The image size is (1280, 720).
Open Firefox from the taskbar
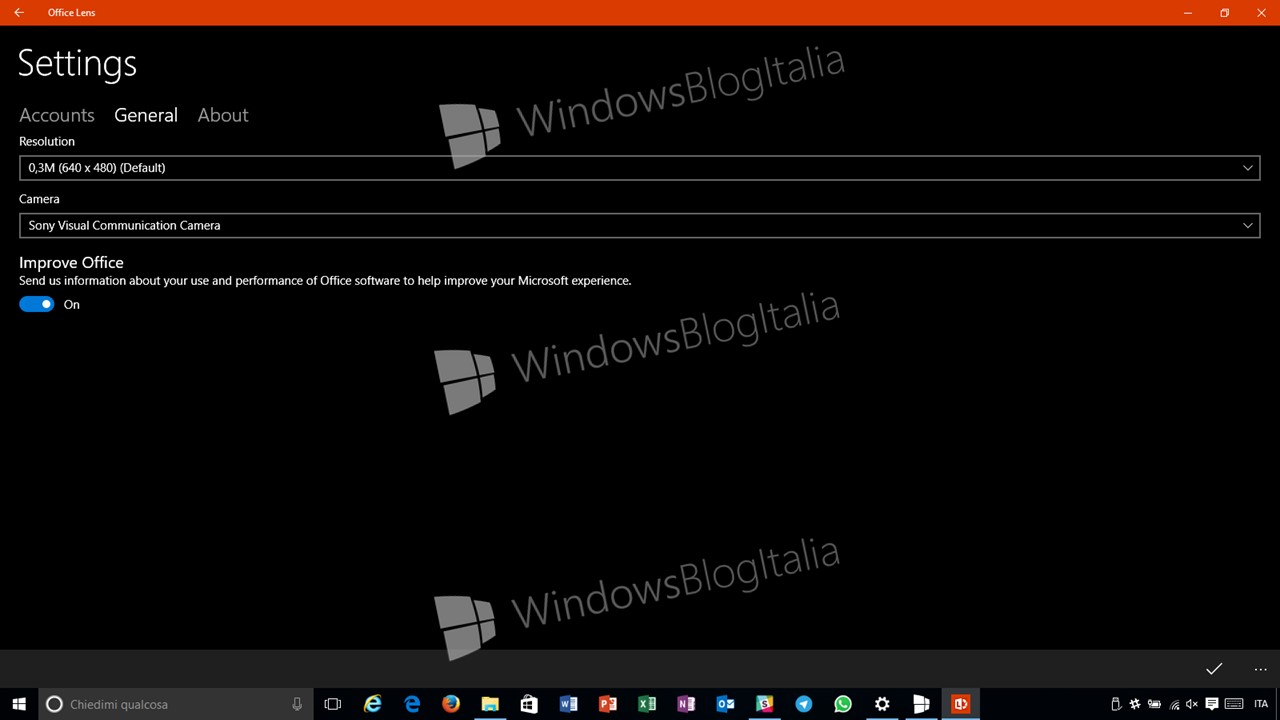pos(451,704)
